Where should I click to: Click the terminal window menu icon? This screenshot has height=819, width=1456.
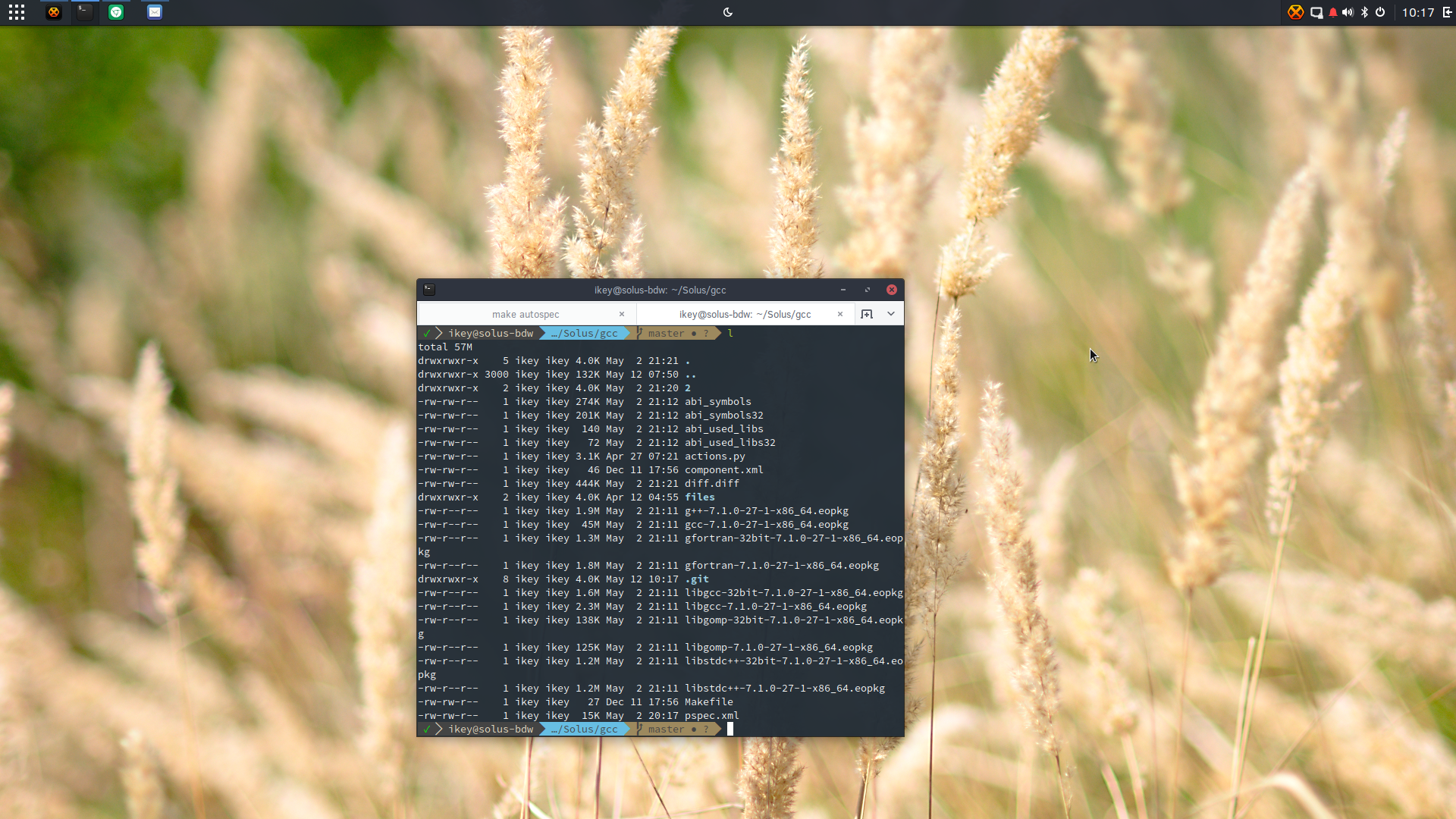click(429, 290)
